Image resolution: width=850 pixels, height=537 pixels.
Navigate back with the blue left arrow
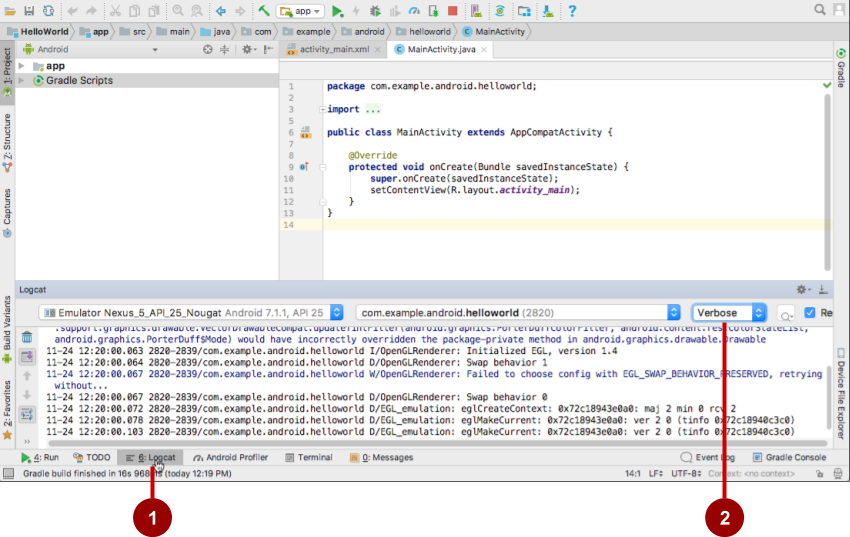tap(221, 11)
